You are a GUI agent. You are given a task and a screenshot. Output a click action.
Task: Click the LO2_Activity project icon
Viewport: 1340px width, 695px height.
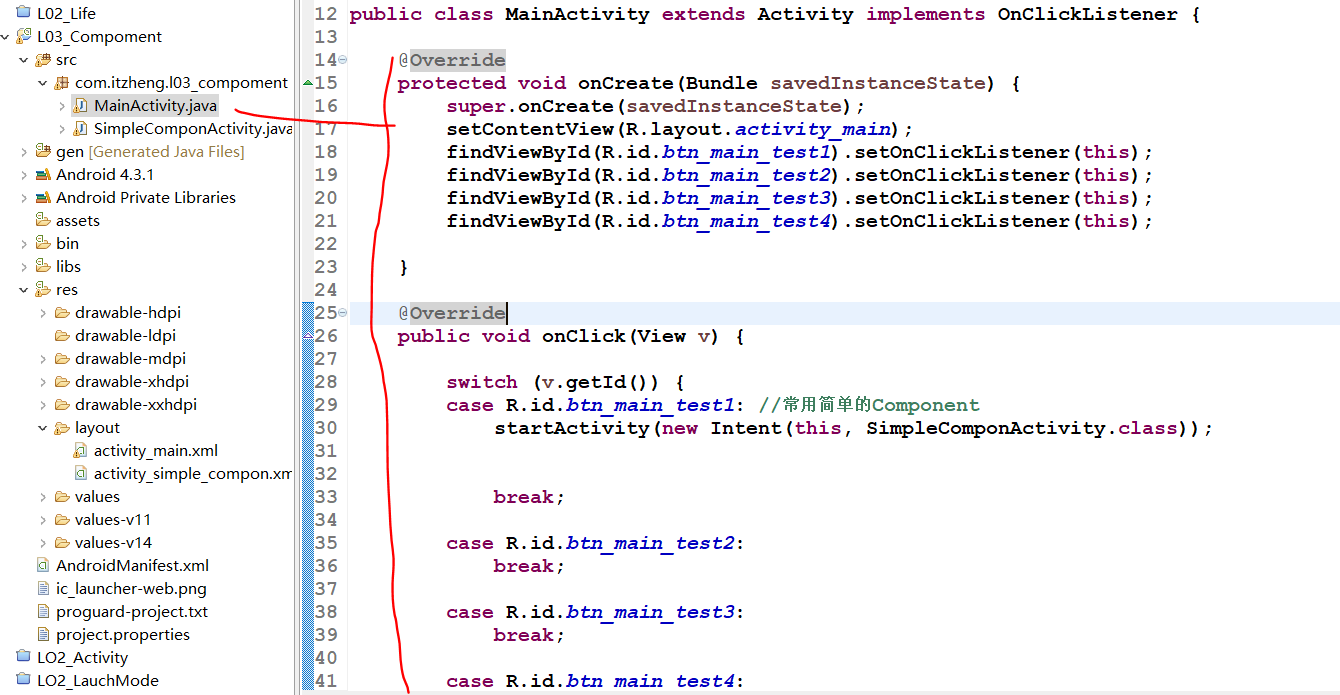click(24, 657)
